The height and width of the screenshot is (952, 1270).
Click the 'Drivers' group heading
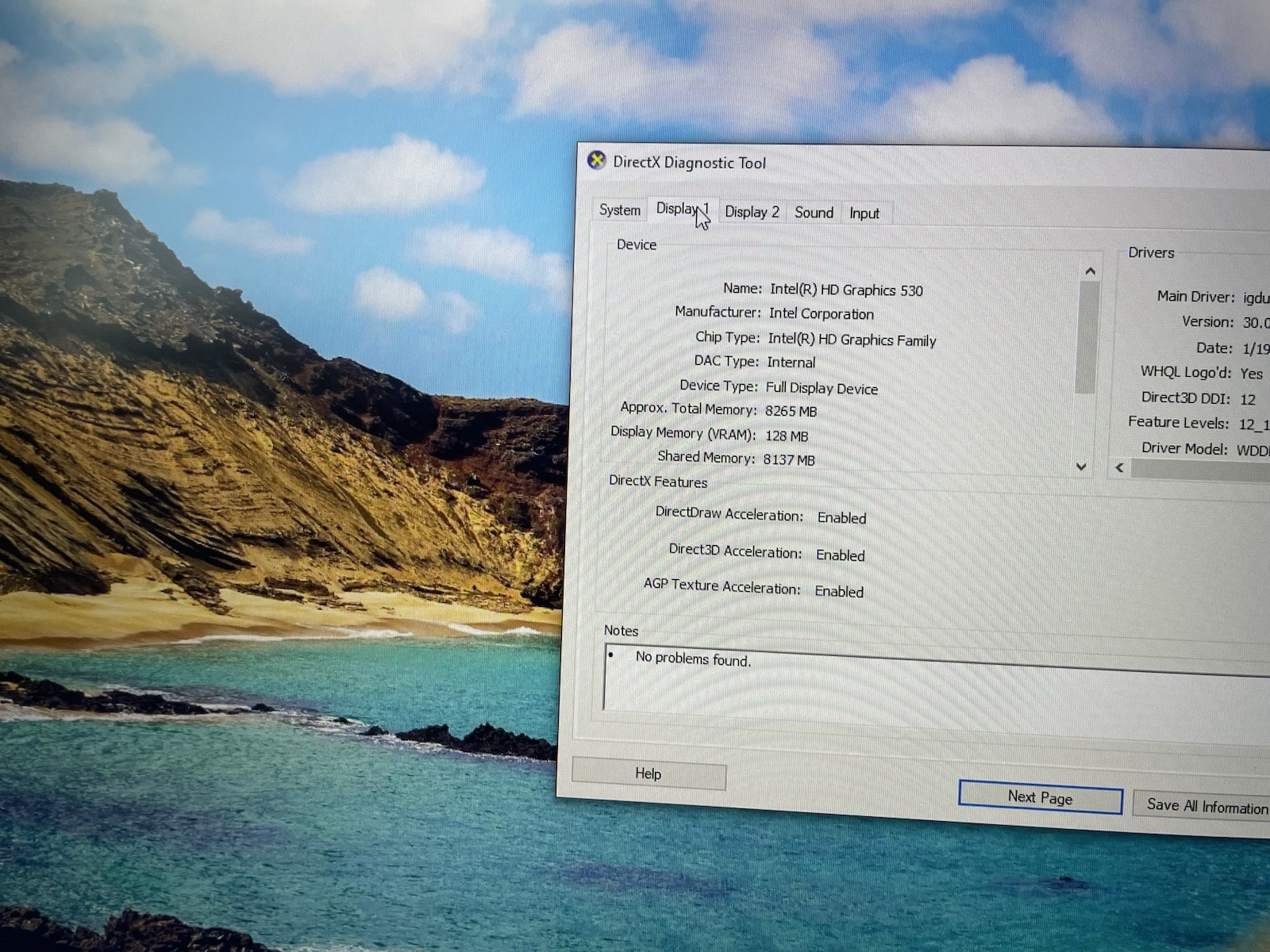[x=1151, y=253]
